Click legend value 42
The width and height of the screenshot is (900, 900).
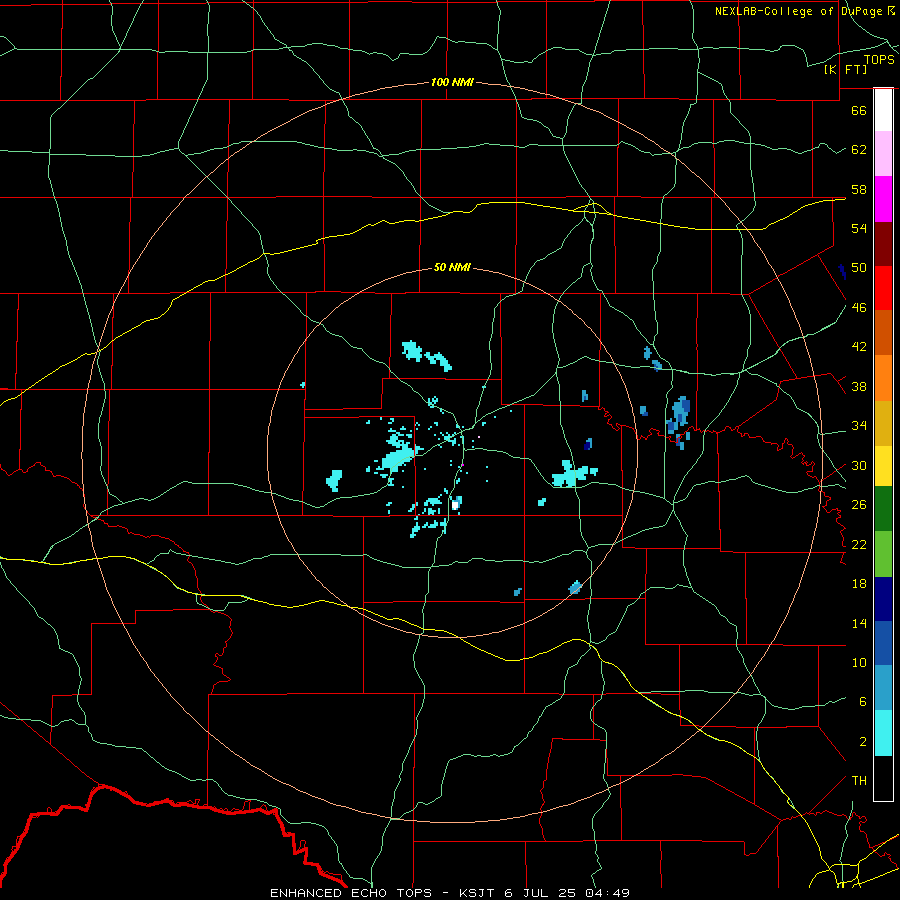click(859, 347)
